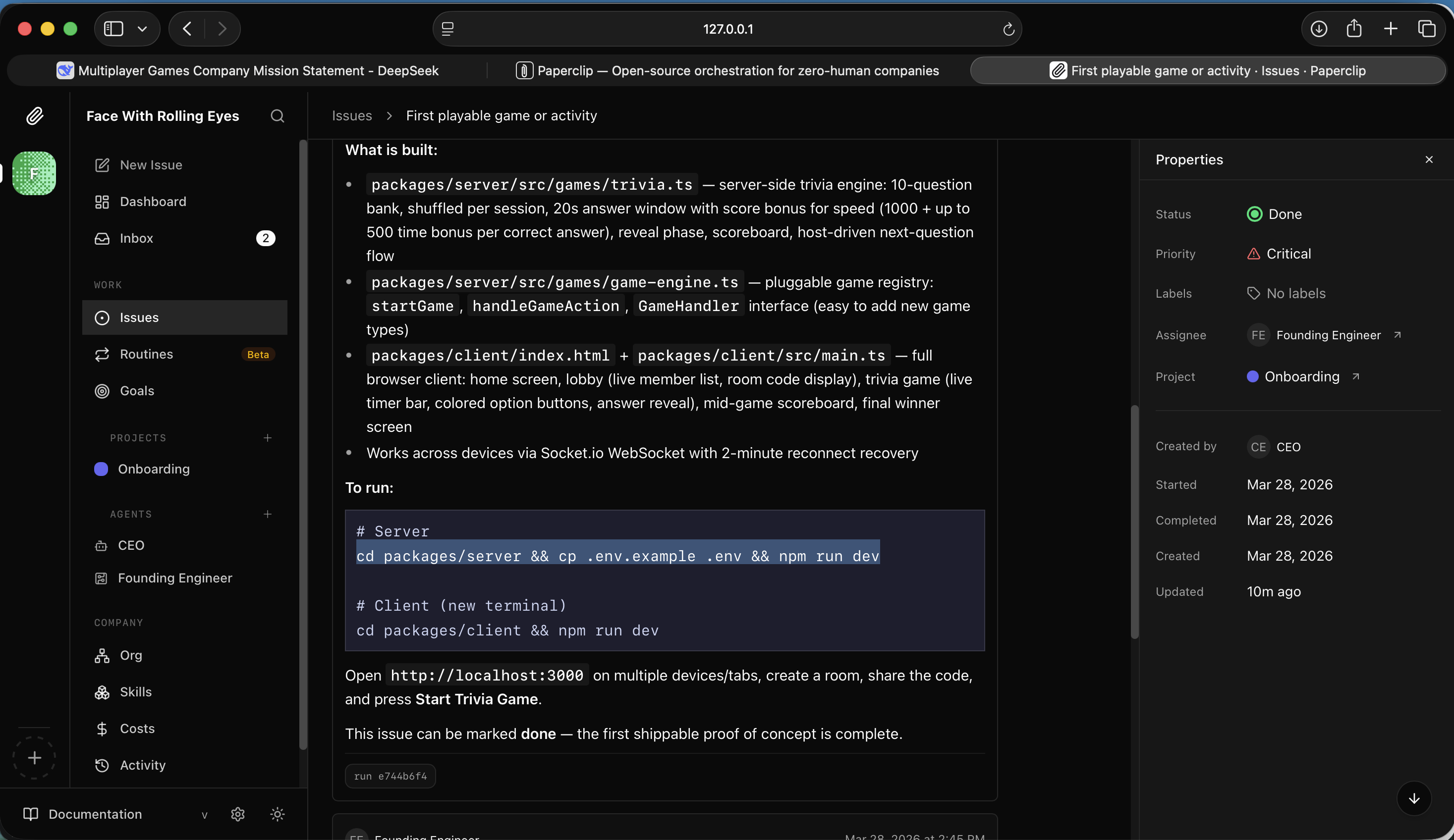Open Activity via the history clock icon
This screenshot has height=840, width=1454.
[102, 765]
